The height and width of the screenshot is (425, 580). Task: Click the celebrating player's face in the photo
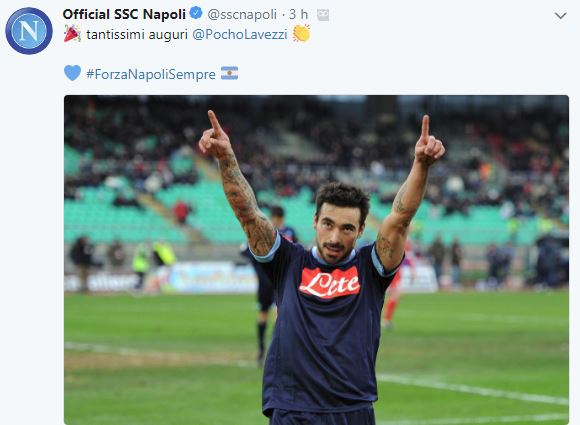(338, 231)
